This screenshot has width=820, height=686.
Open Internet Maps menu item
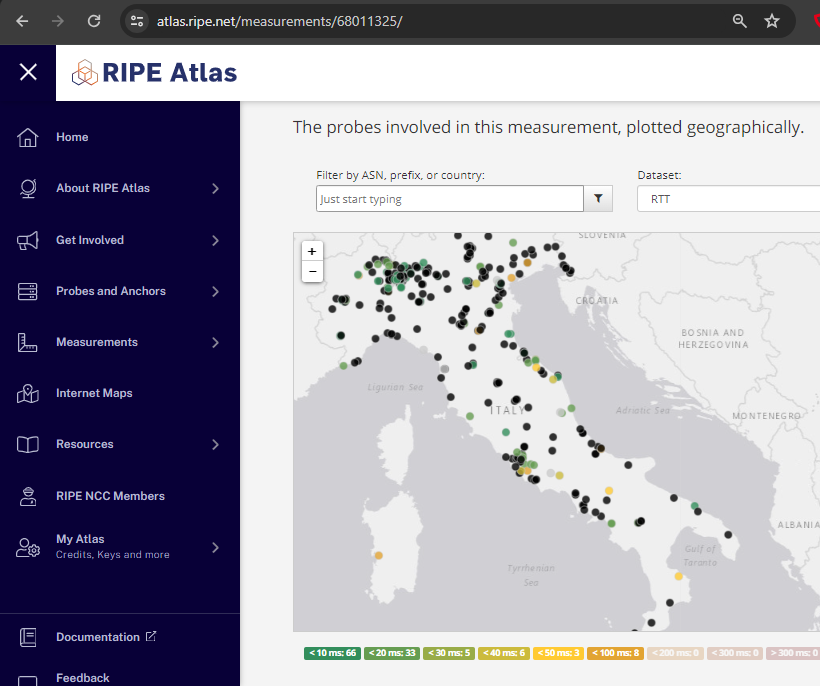[x=94, y=393]
